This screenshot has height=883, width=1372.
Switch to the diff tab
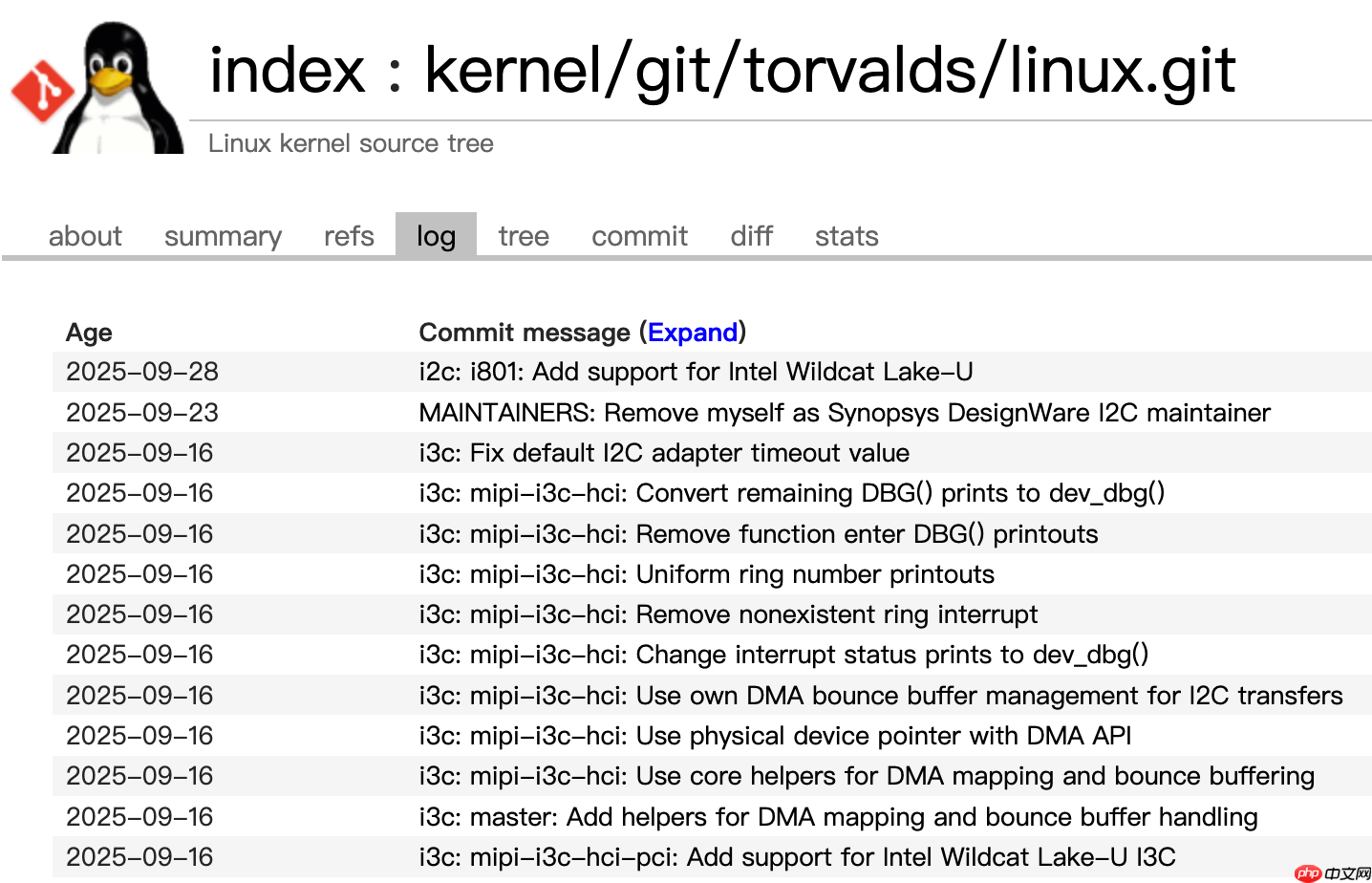coord(751,236)
